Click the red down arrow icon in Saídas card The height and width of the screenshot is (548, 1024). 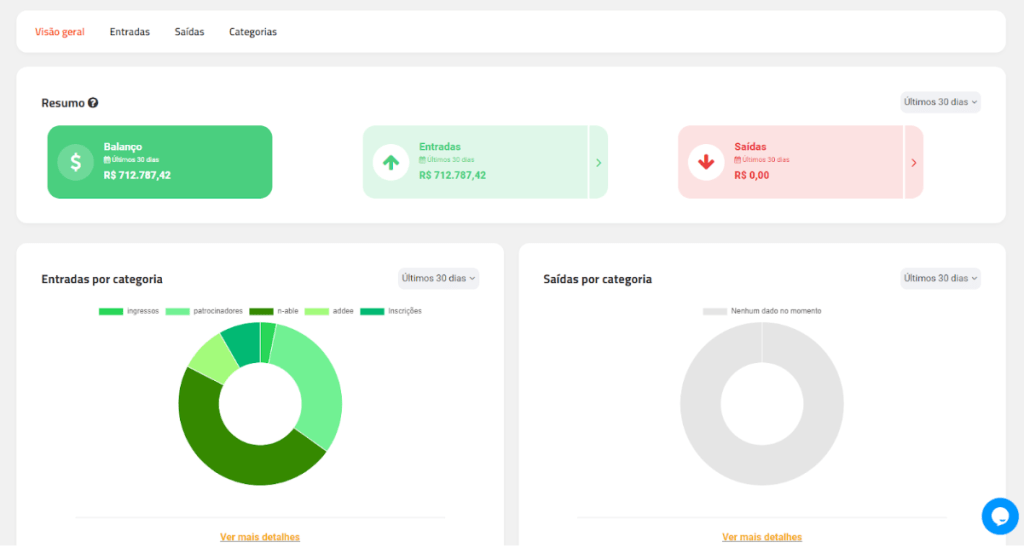706,162
